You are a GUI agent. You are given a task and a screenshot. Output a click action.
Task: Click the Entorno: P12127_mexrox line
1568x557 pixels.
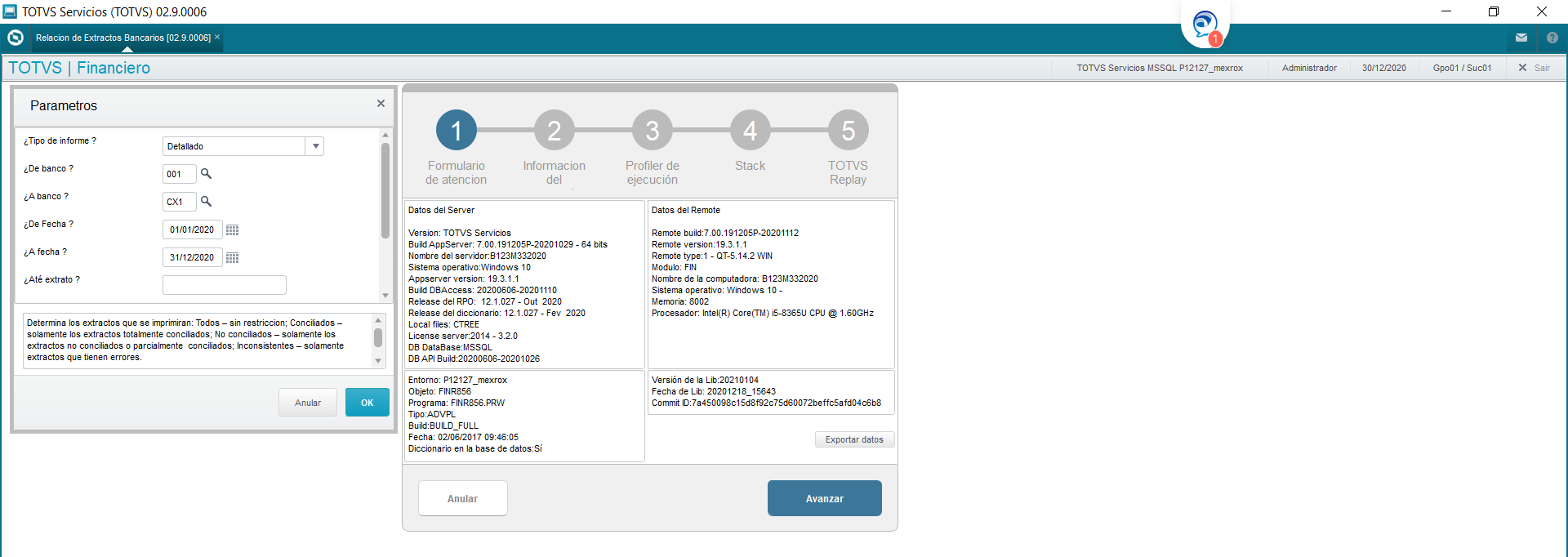457,380
